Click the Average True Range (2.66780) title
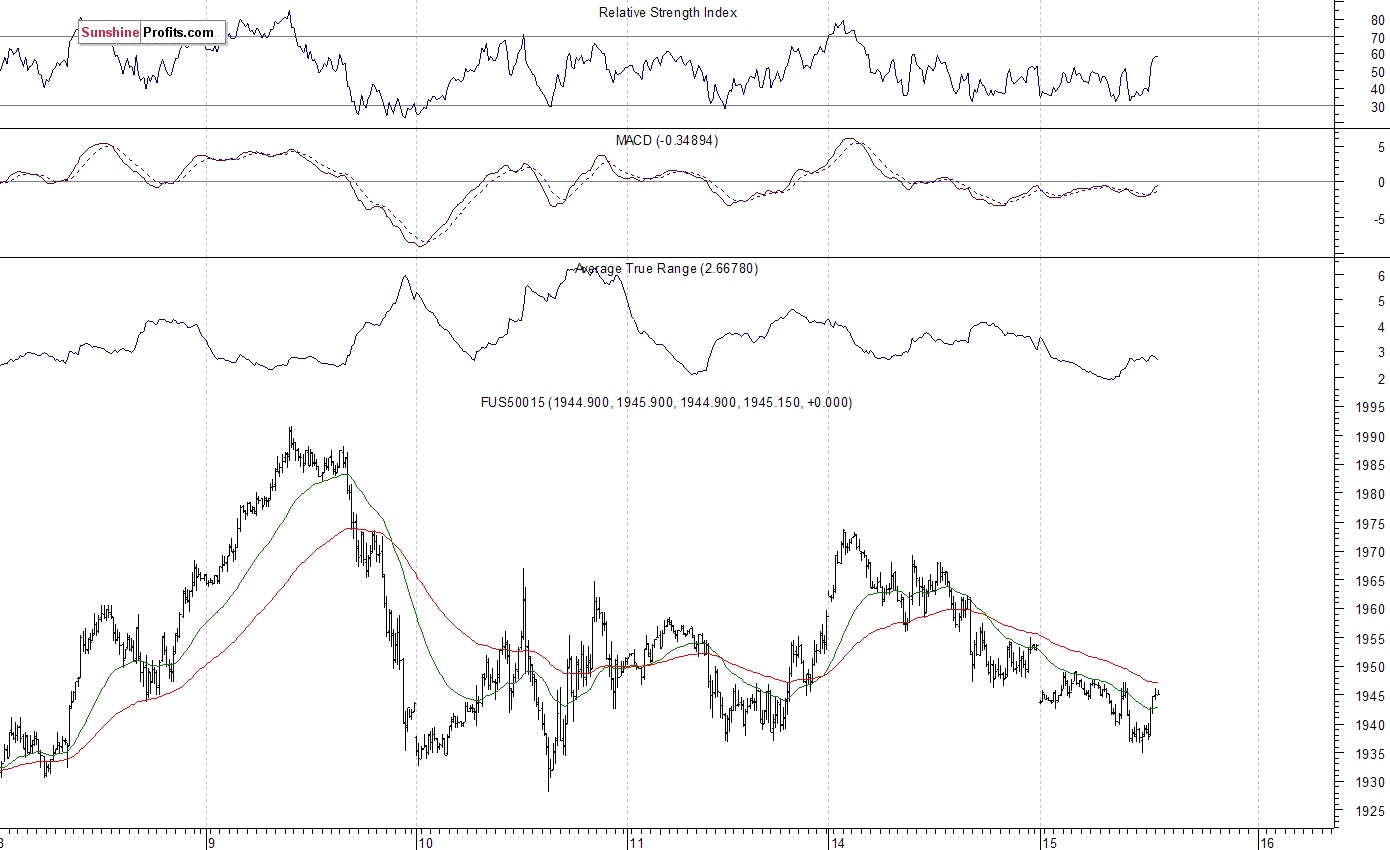The width and height of the screenshot is (1390, 850). [x=666, y=269]
